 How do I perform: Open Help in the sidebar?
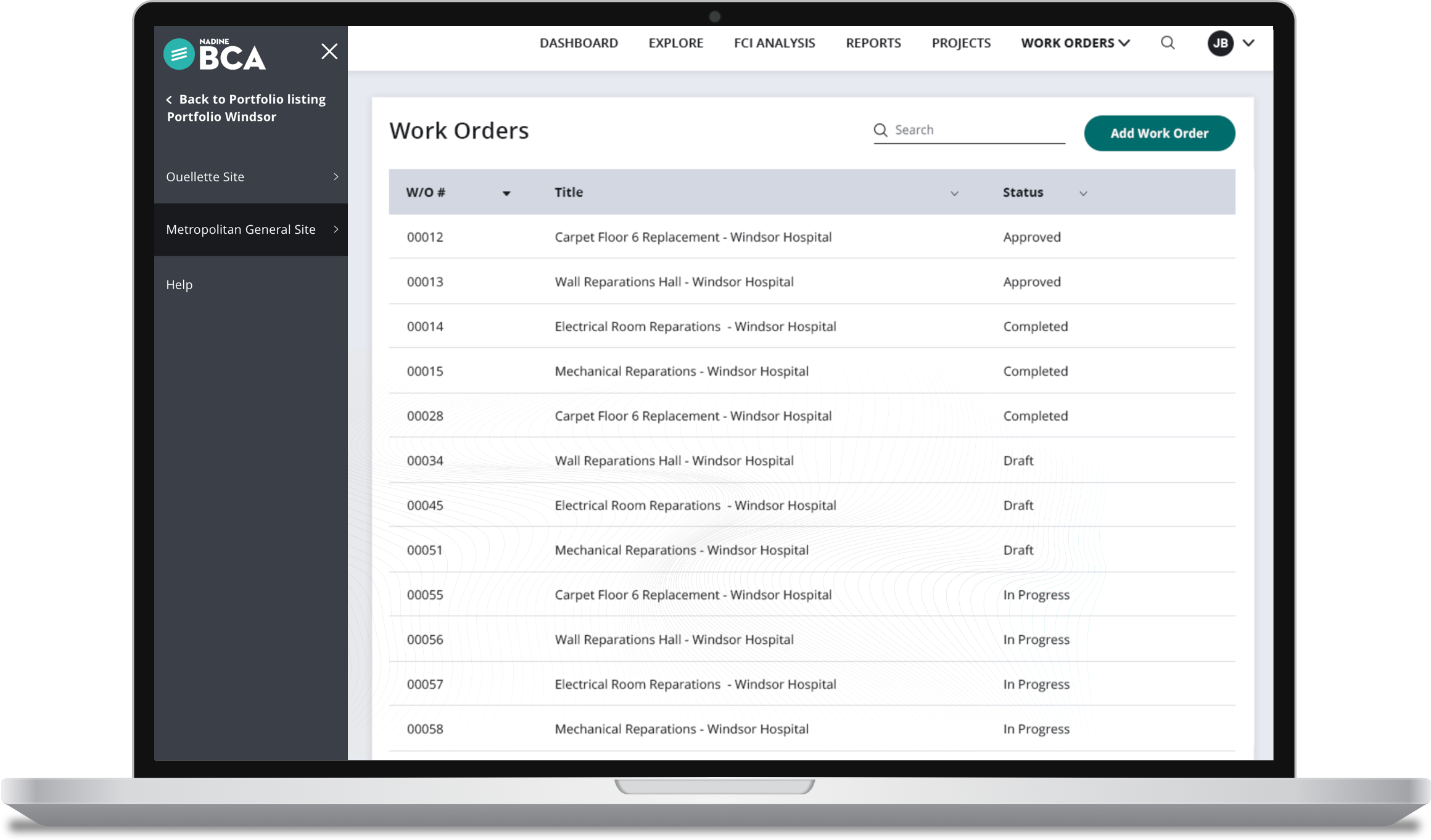point(179,285)
